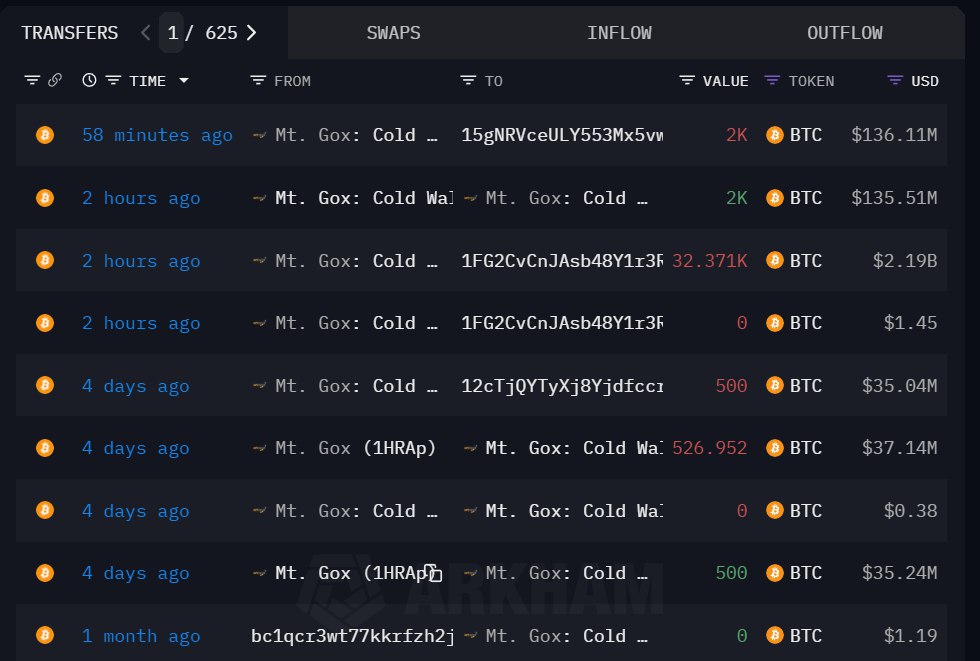
Task: Click the Bitcoin icon in the 58 minutes ago row
Action: (x=44, y=135)
